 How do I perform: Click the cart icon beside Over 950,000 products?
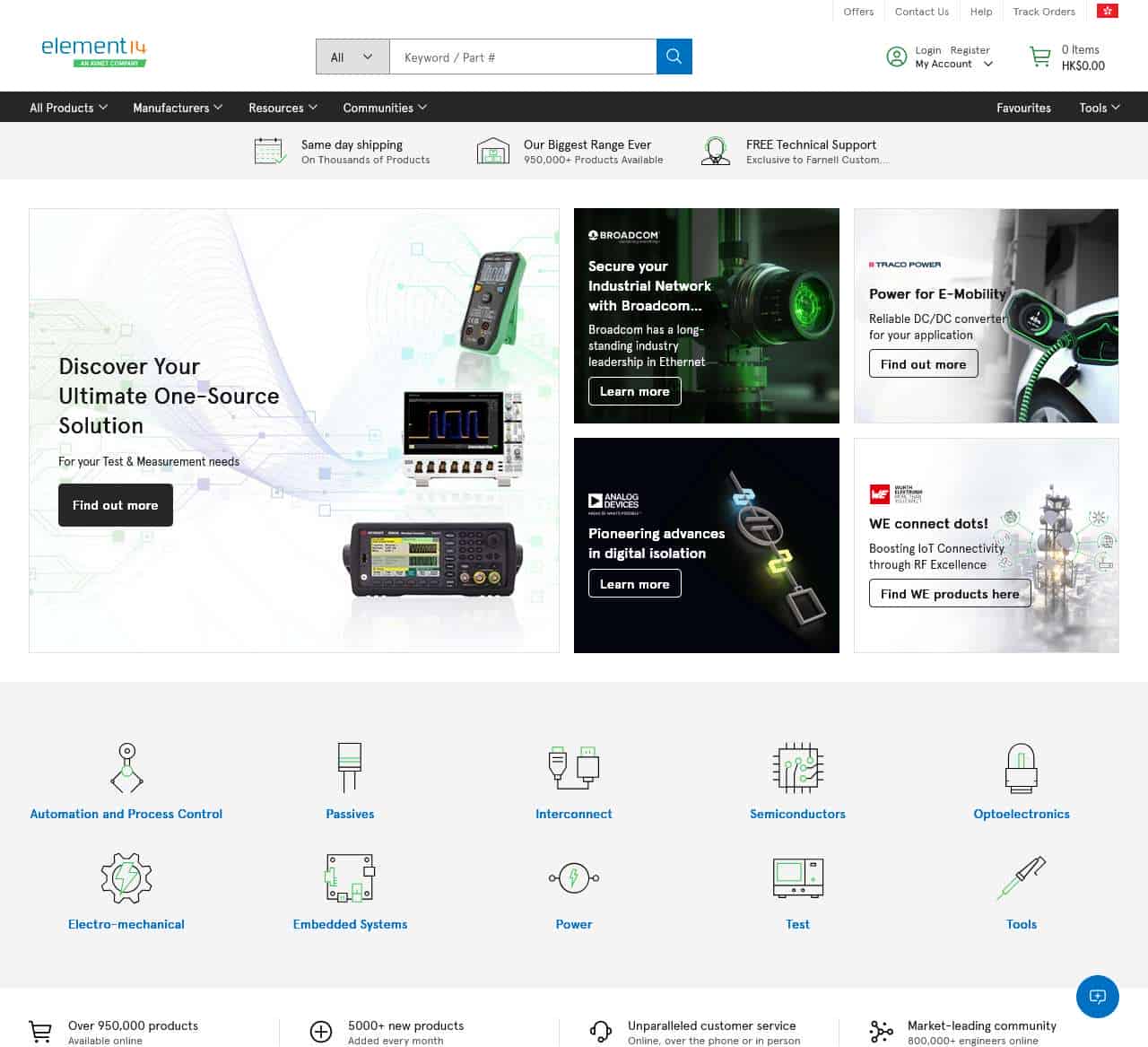click(x=40, y=1033)
